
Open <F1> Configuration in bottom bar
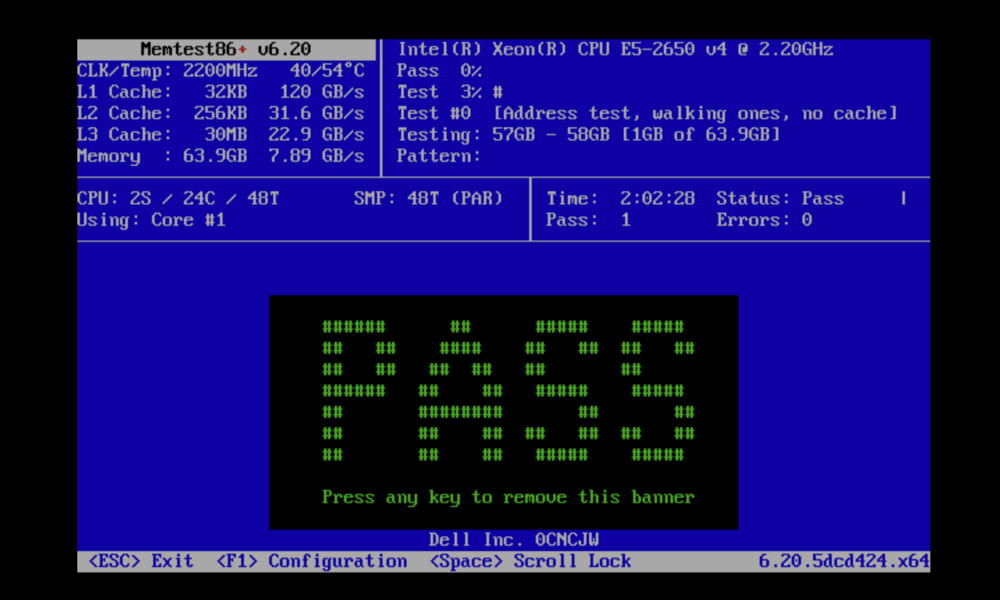[x=311, y=561]
